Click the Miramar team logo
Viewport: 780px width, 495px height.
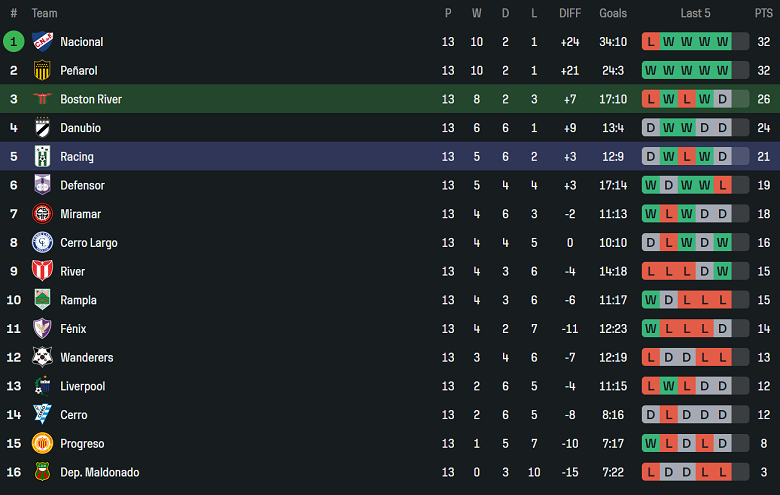click(x=42, y=214)
